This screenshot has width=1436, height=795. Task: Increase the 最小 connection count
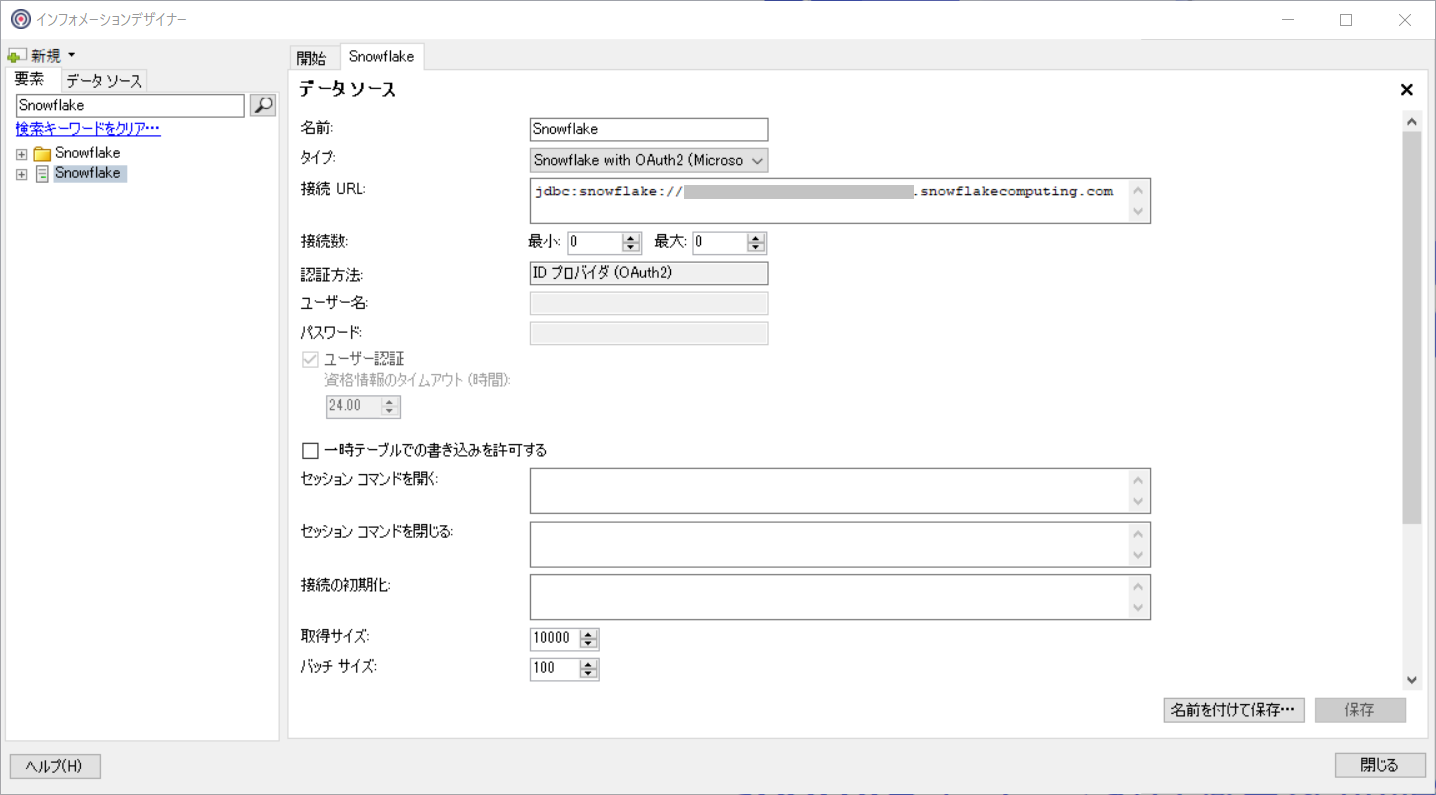point(631,238)
